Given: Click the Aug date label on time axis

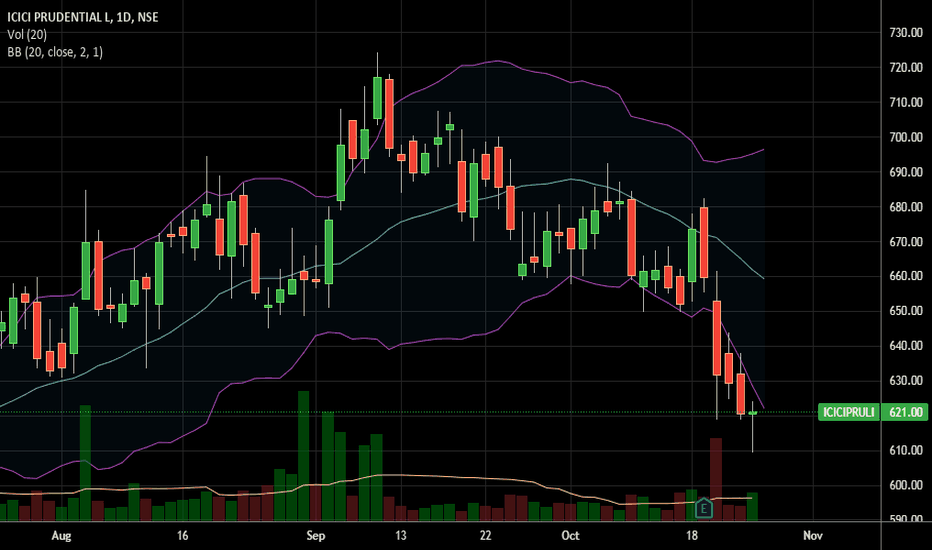Looking at the screenshot, I should click(x=61, y=536).
